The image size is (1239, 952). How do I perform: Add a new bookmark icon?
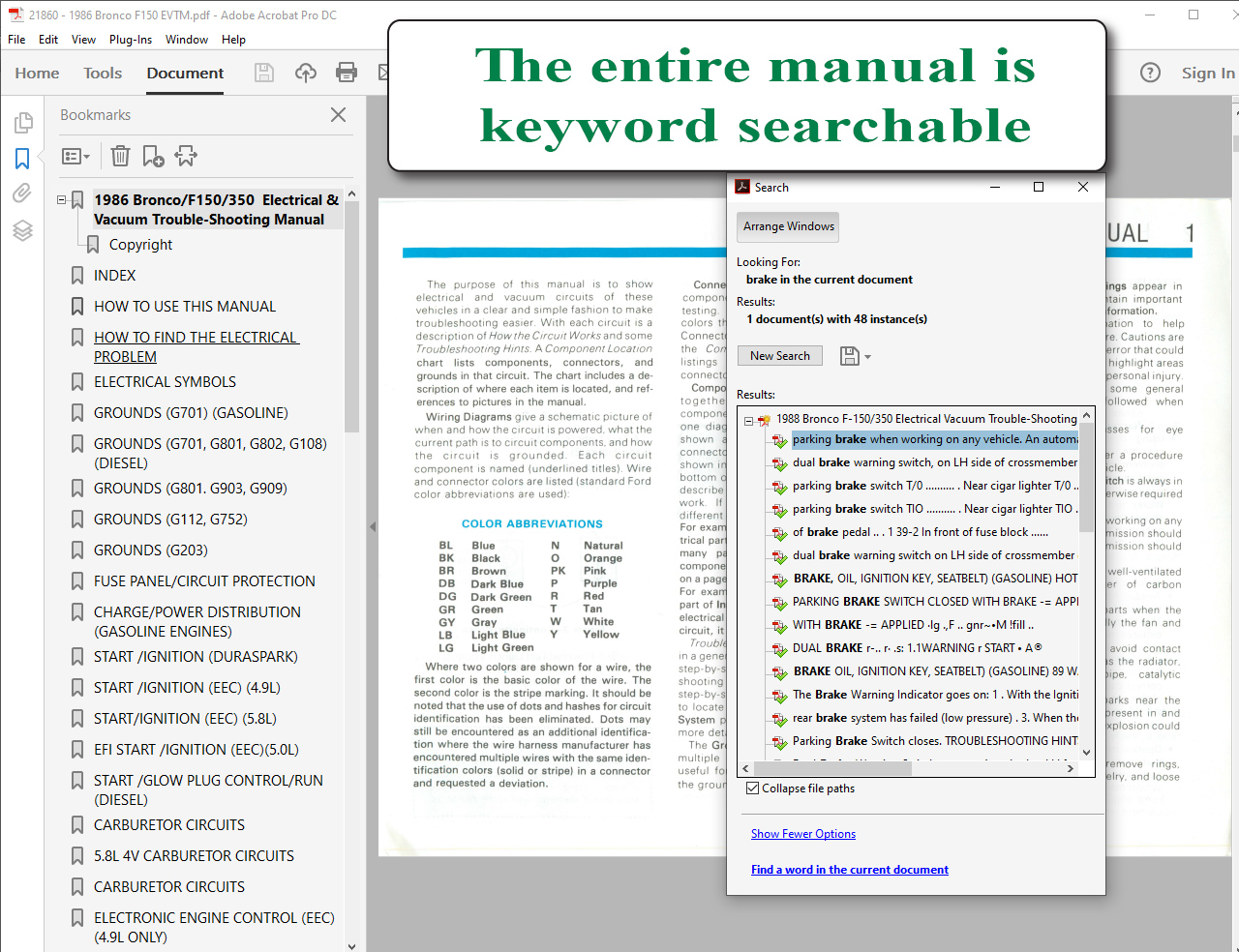pos(153,156)
